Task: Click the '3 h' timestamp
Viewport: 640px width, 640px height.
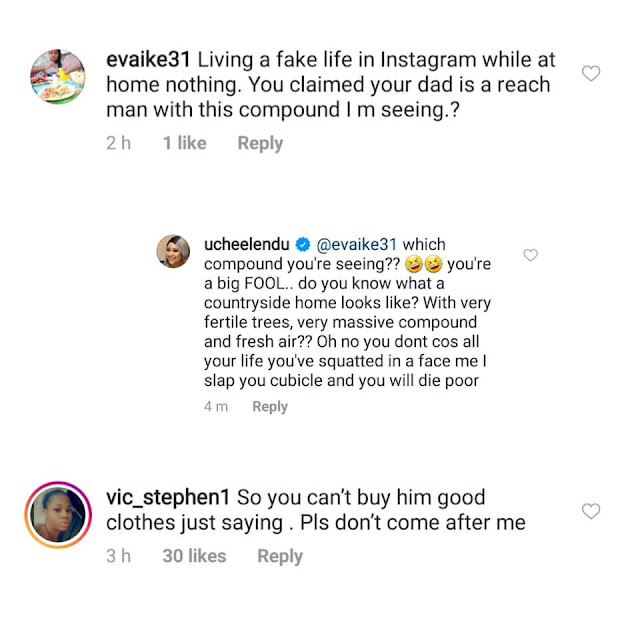Action: pos(118,556)
